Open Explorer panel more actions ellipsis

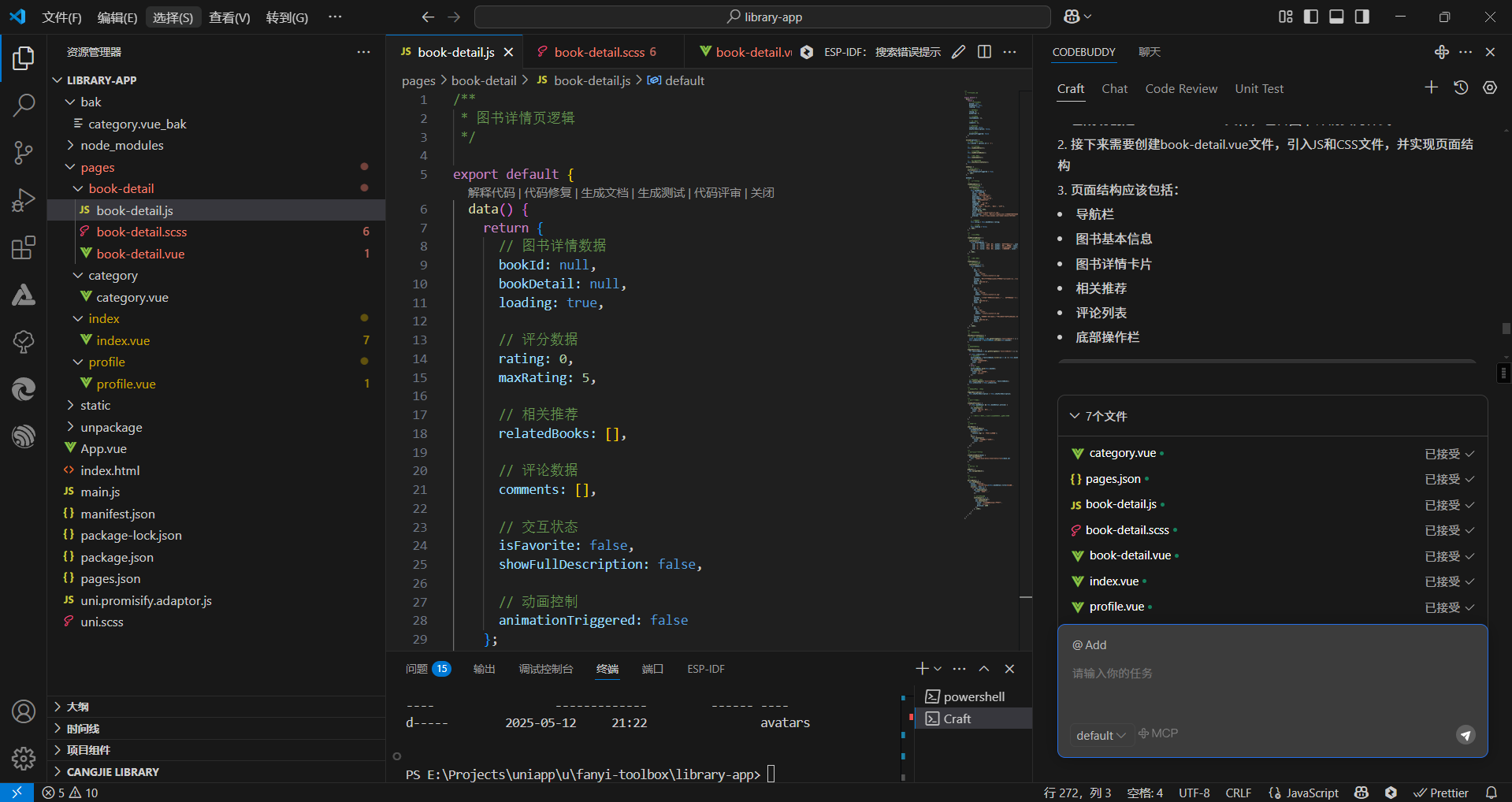click(363, 52)
